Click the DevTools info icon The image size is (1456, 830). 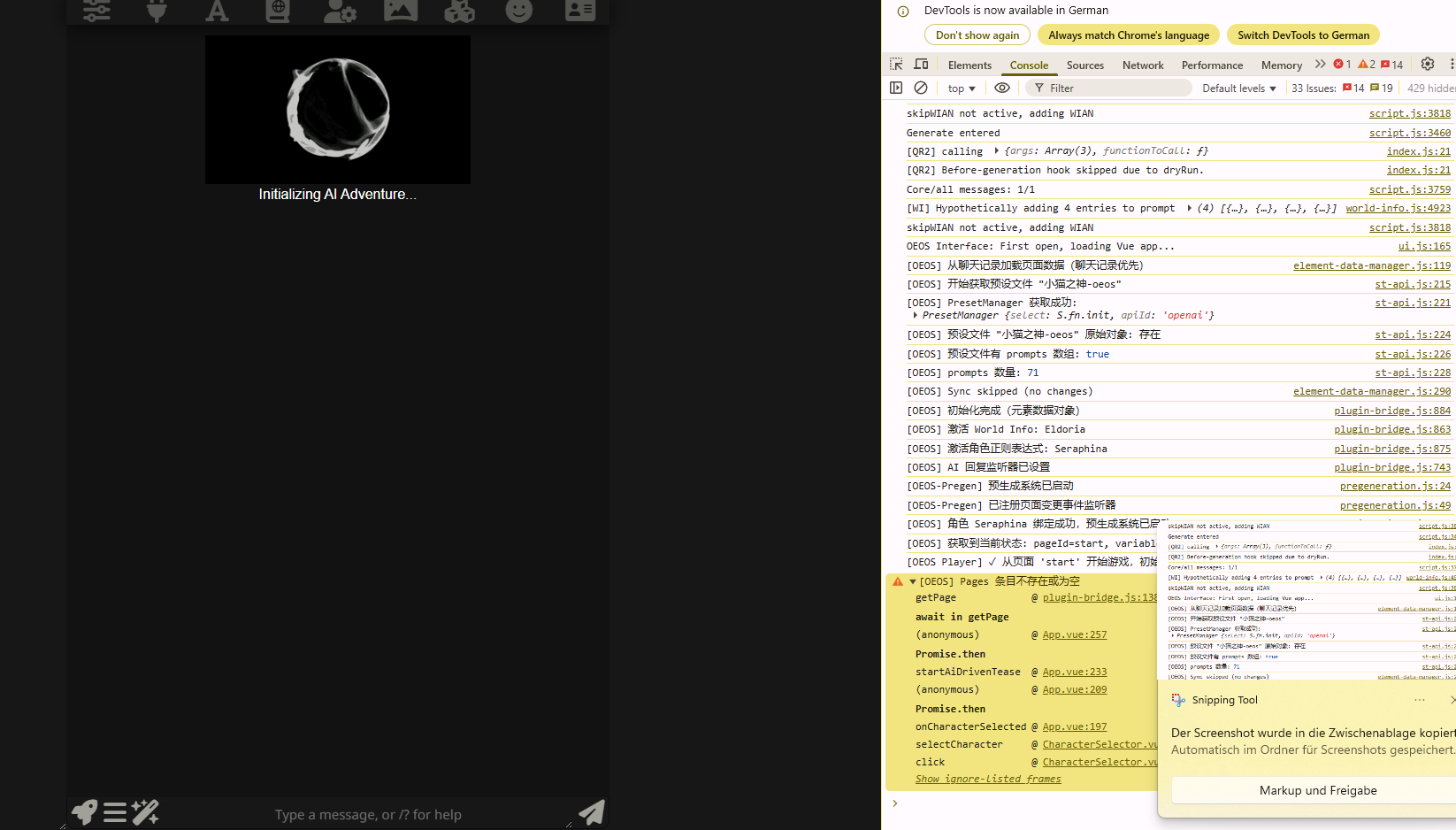(x=903, y=12)
